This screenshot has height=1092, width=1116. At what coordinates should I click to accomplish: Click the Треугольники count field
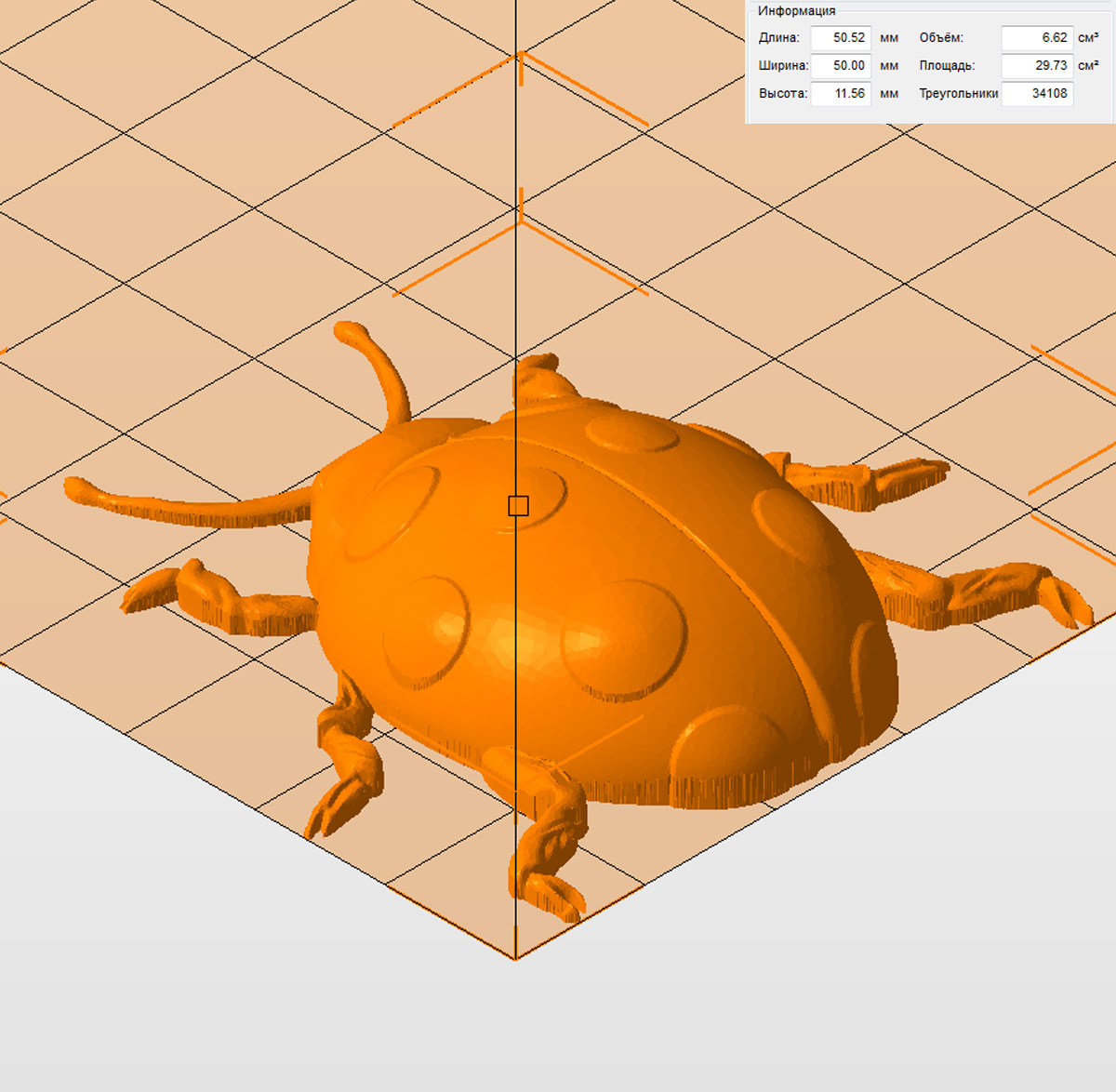[x=1036, y=94]
